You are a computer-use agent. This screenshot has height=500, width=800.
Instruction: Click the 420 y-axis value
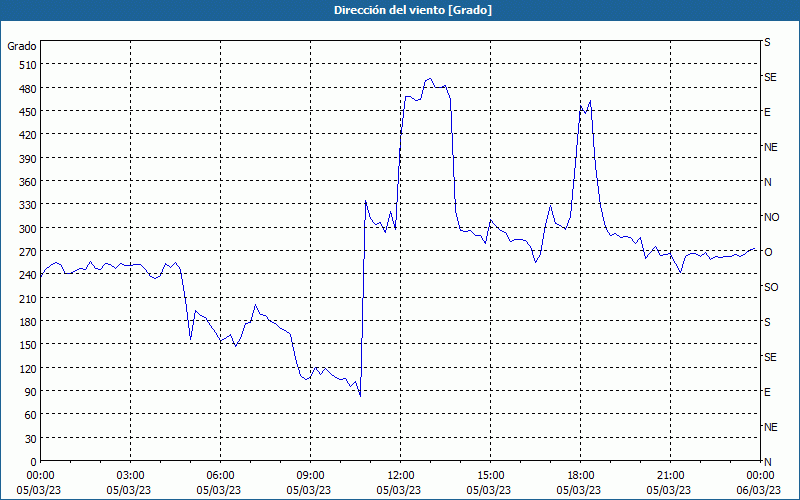pyautogui.click(x=28, y=135)
